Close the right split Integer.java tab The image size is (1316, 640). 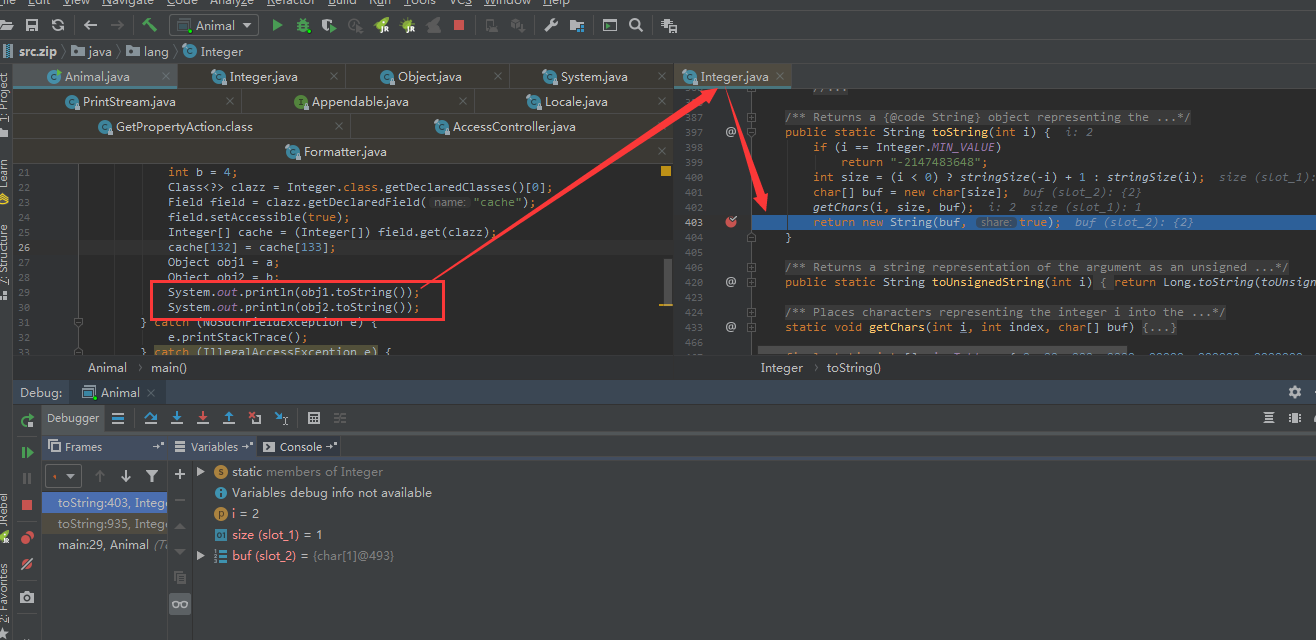[781, 76]
